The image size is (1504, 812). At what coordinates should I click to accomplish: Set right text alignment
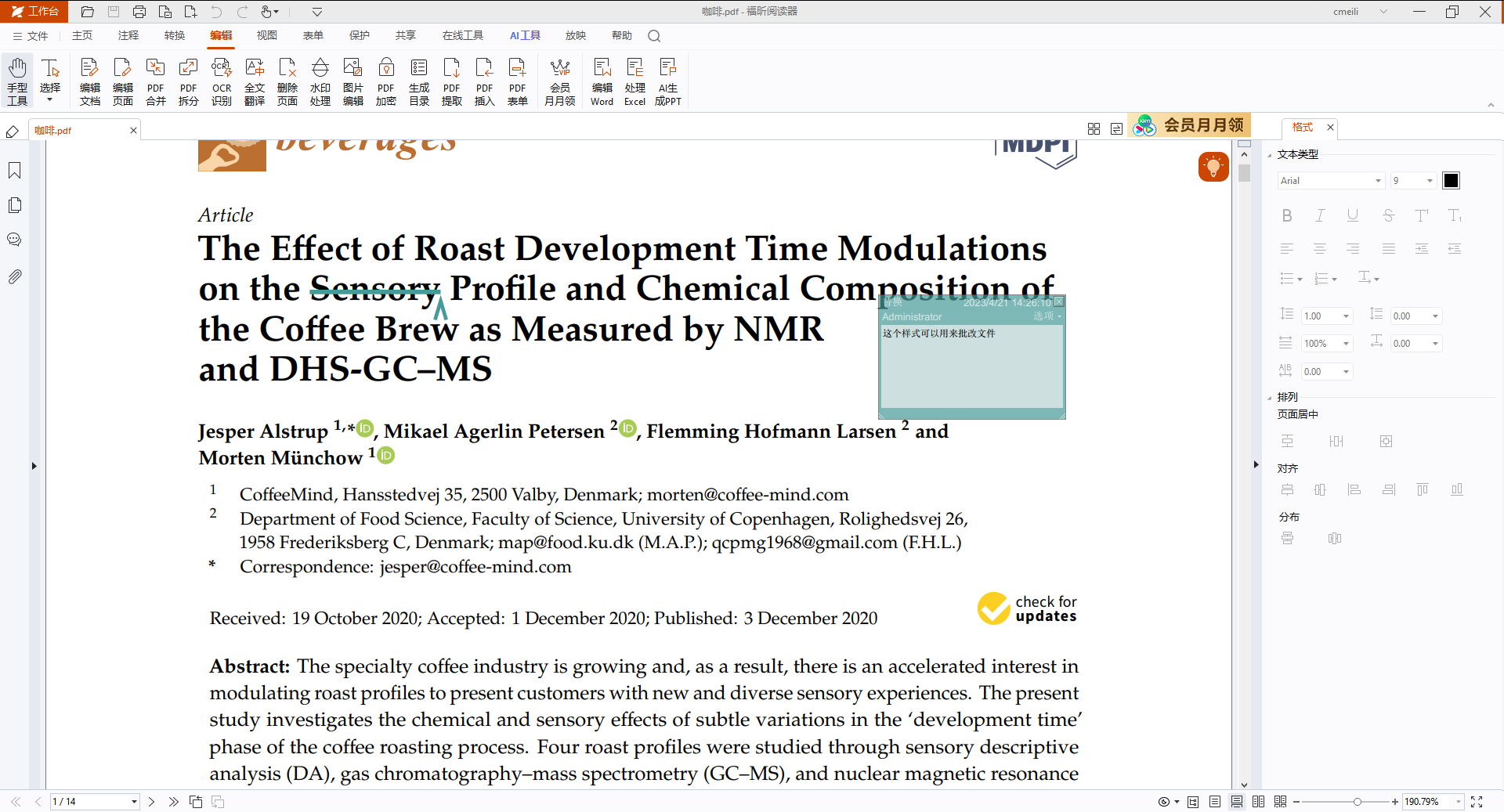pos(1353,249)
